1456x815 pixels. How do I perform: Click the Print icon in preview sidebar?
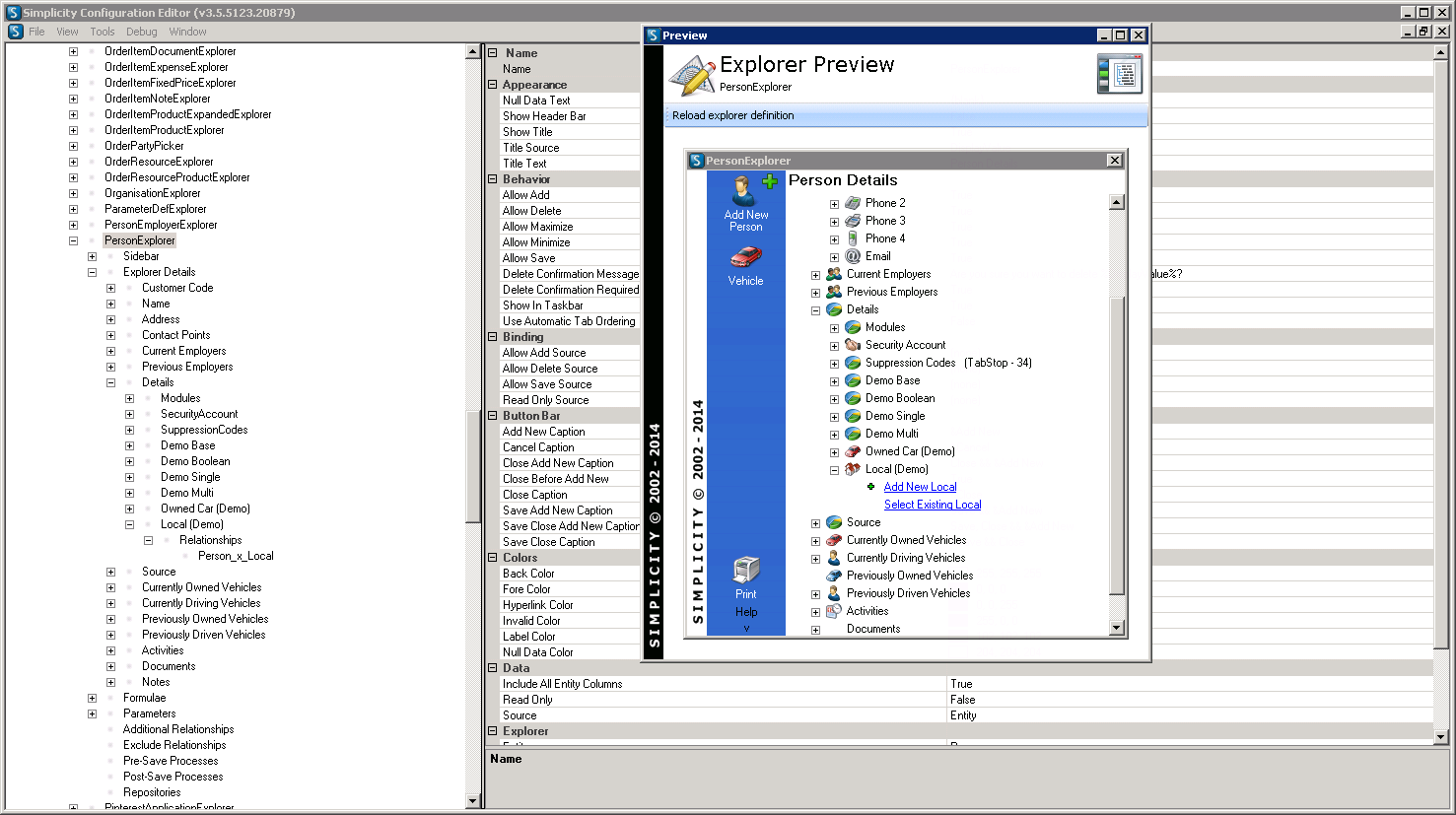click(x=746, y=570)
